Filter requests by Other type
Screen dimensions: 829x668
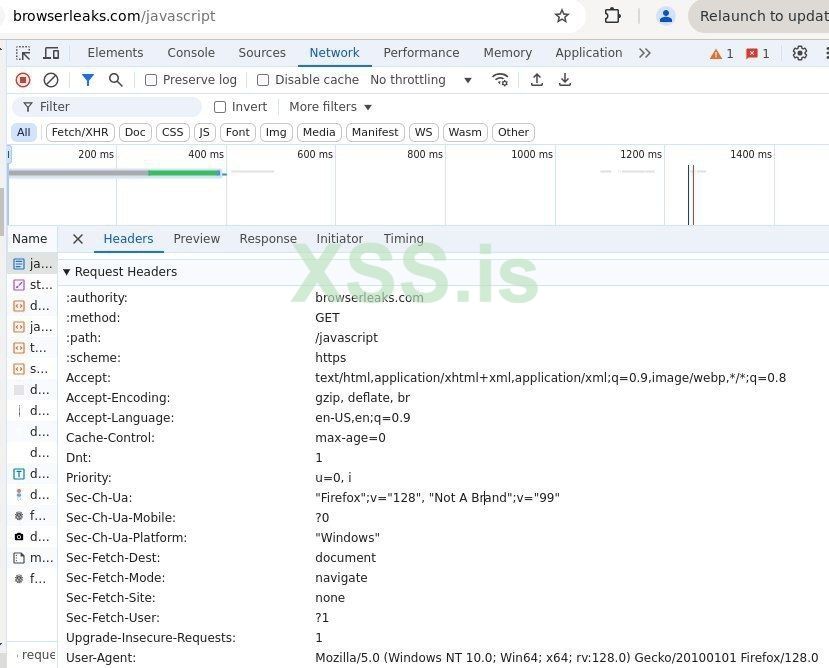(513, 132)
